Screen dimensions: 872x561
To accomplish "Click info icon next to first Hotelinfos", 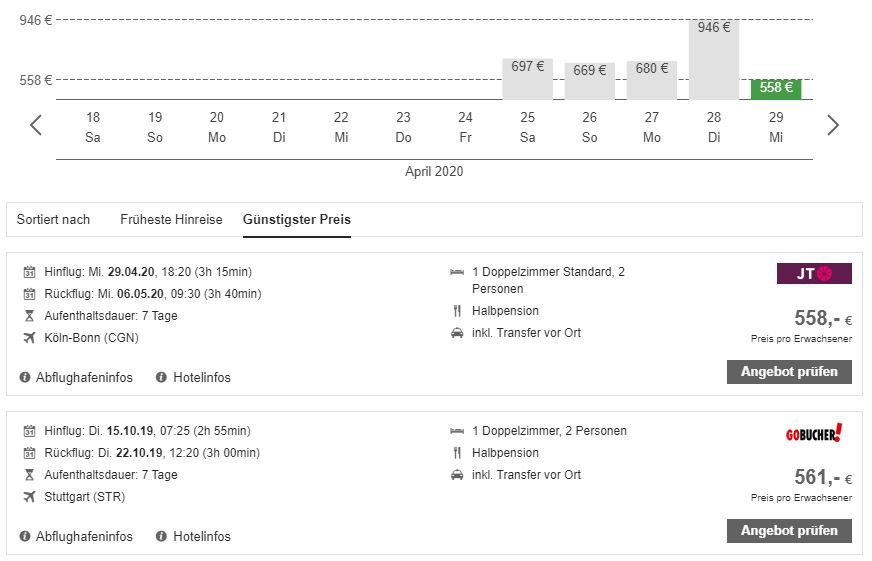I will (161, 377).
